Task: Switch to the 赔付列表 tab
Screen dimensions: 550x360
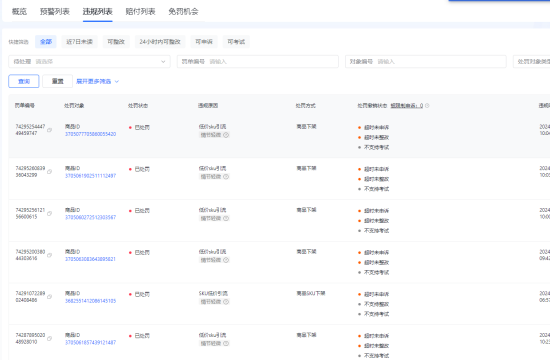Action: point(140,12)
